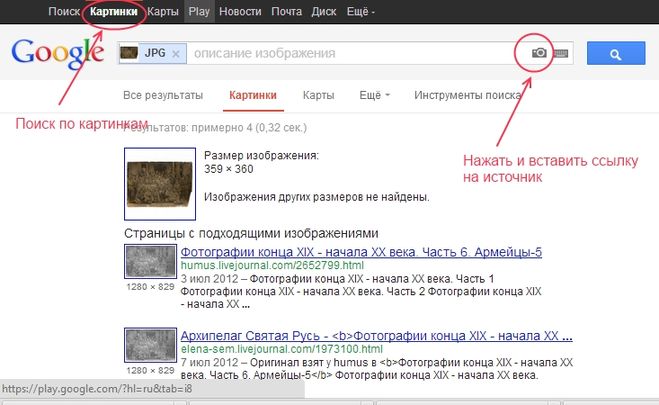The image size is (659, 405).
Task: Open the on-screen keyboard icon
Action: [x=561, y=53]
